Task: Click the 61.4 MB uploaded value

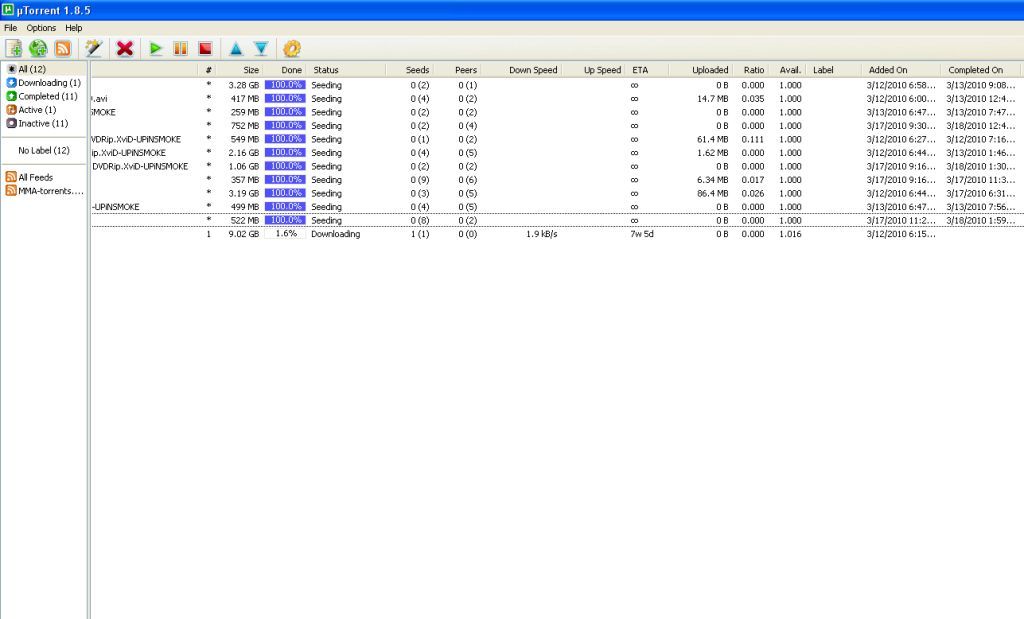Action: pyautogui.click(x=712, y=139)
